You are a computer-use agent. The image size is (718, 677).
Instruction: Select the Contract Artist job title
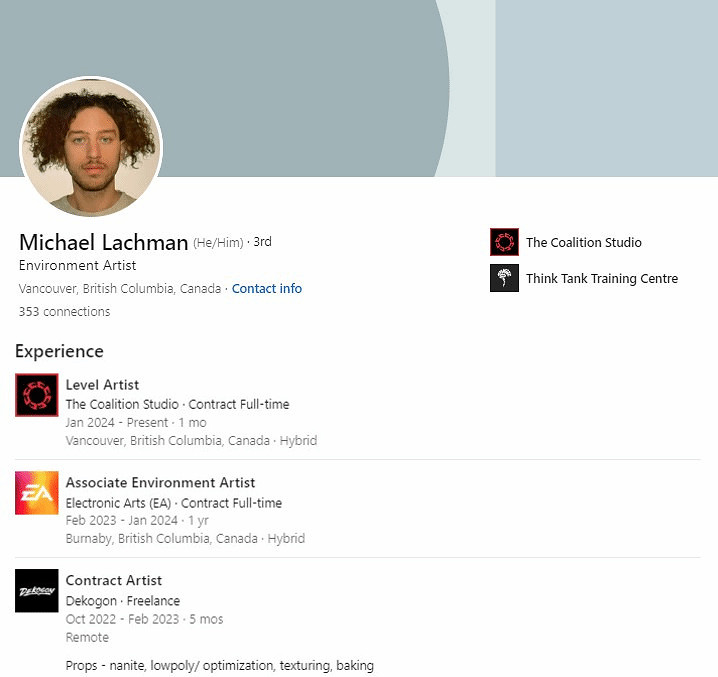pos(113,580)
